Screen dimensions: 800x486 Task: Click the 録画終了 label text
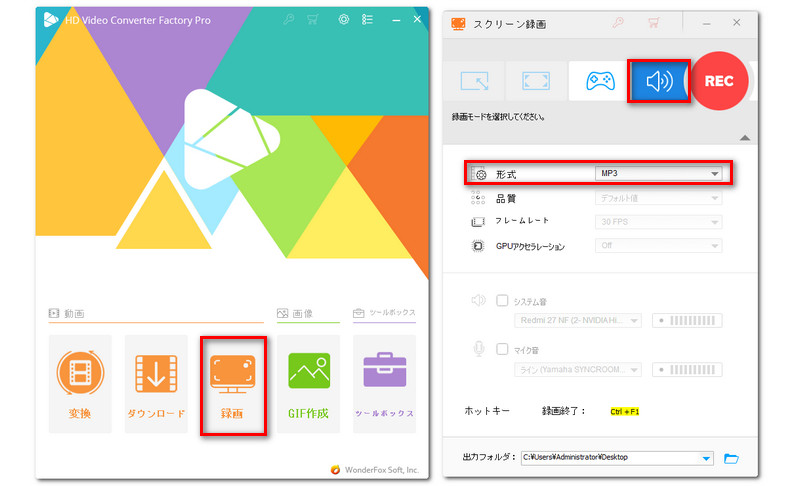tap(564, 411)
